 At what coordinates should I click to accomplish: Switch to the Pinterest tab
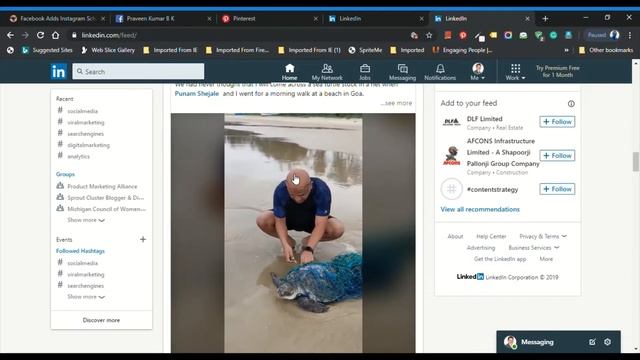(x=269, y=18)
